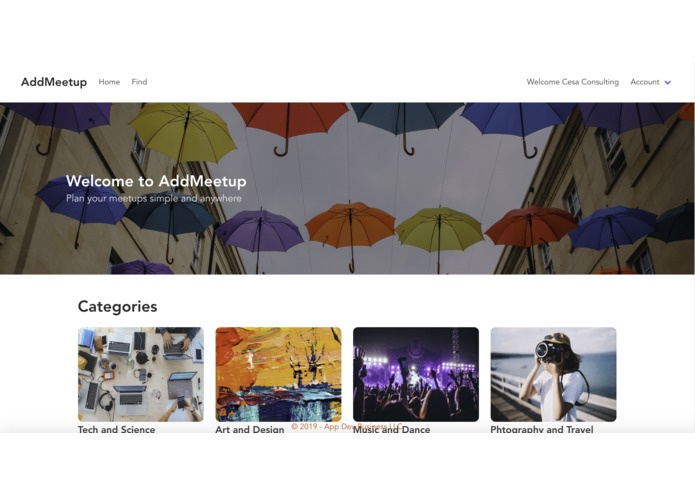The image size is (695, 494).
Task: Click the Welcome to AddMeetup headline
Action: tap(156, 181)
